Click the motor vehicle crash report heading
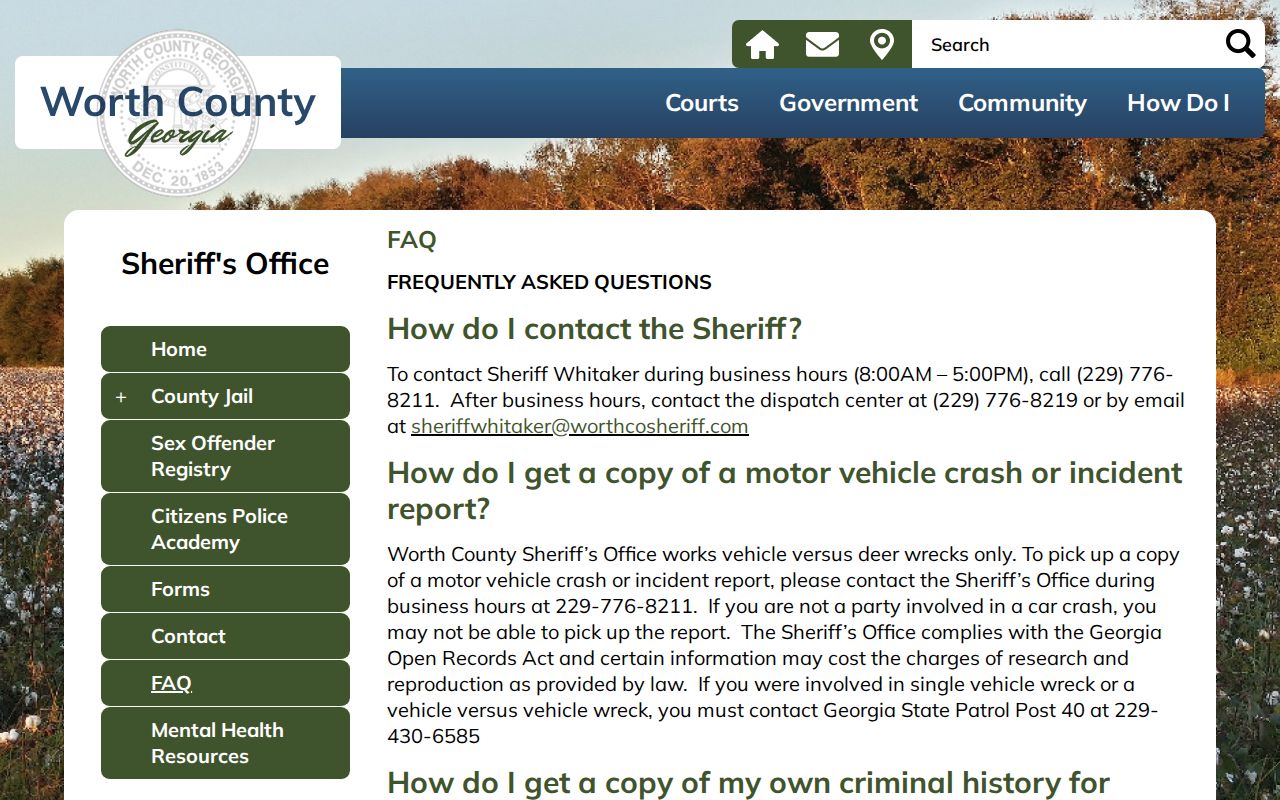Image resolution: width=1280 pixels, height=800 pixels. (785, 490)
